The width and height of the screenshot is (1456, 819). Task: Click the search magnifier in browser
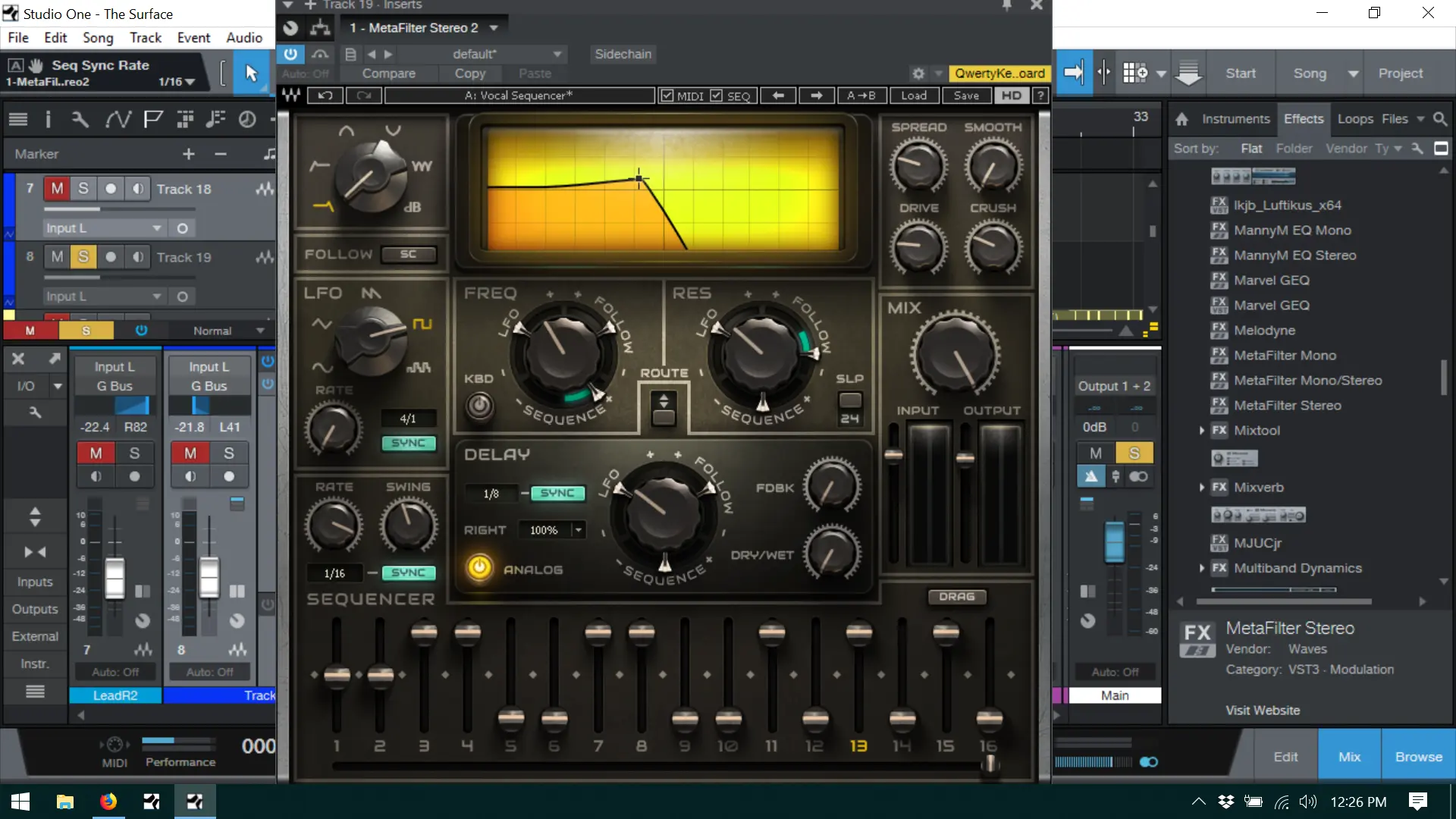click(x=1440, y=119)
